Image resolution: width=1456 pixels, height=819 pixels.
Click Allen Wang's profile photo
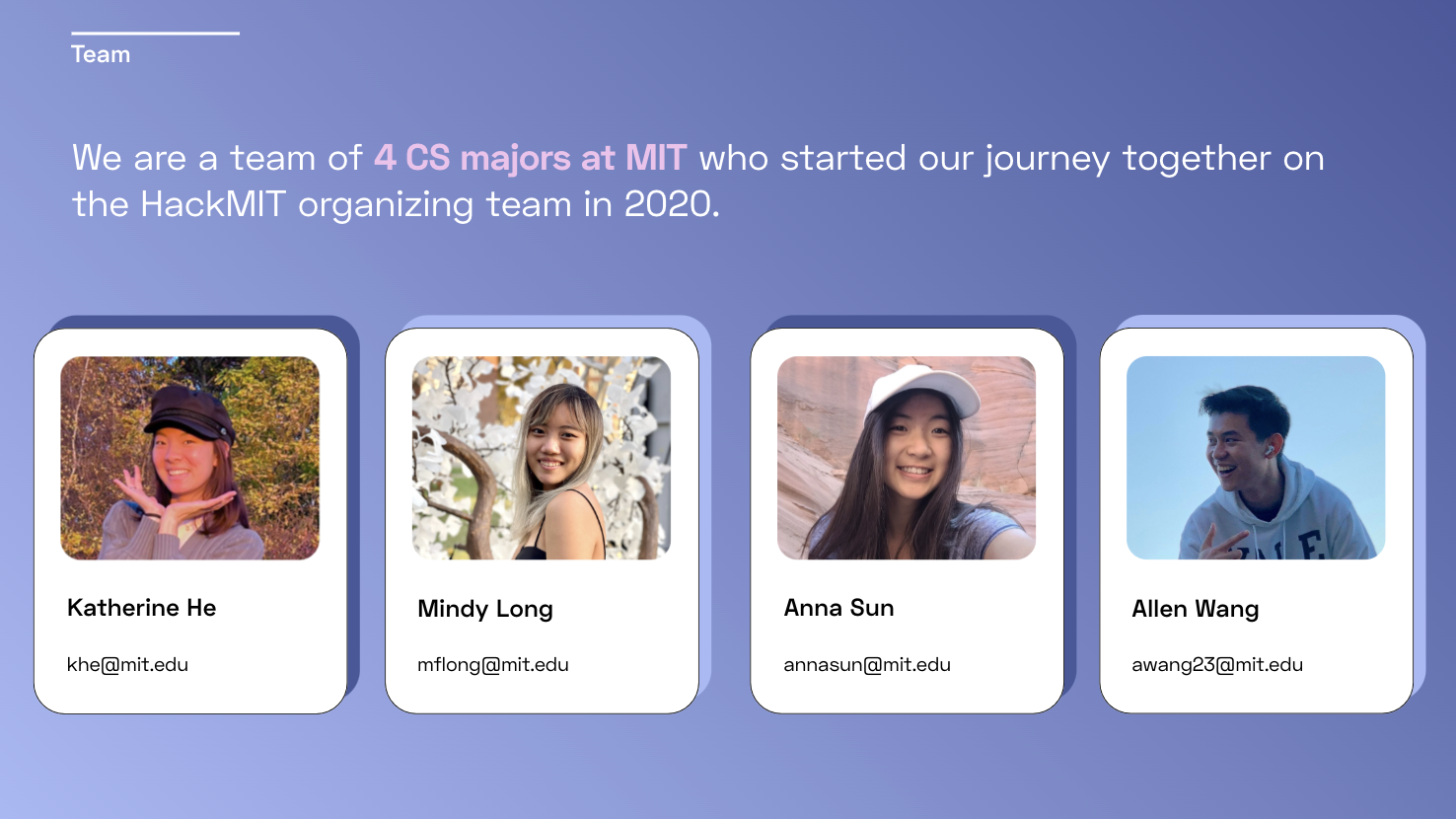click(1256, 458)
